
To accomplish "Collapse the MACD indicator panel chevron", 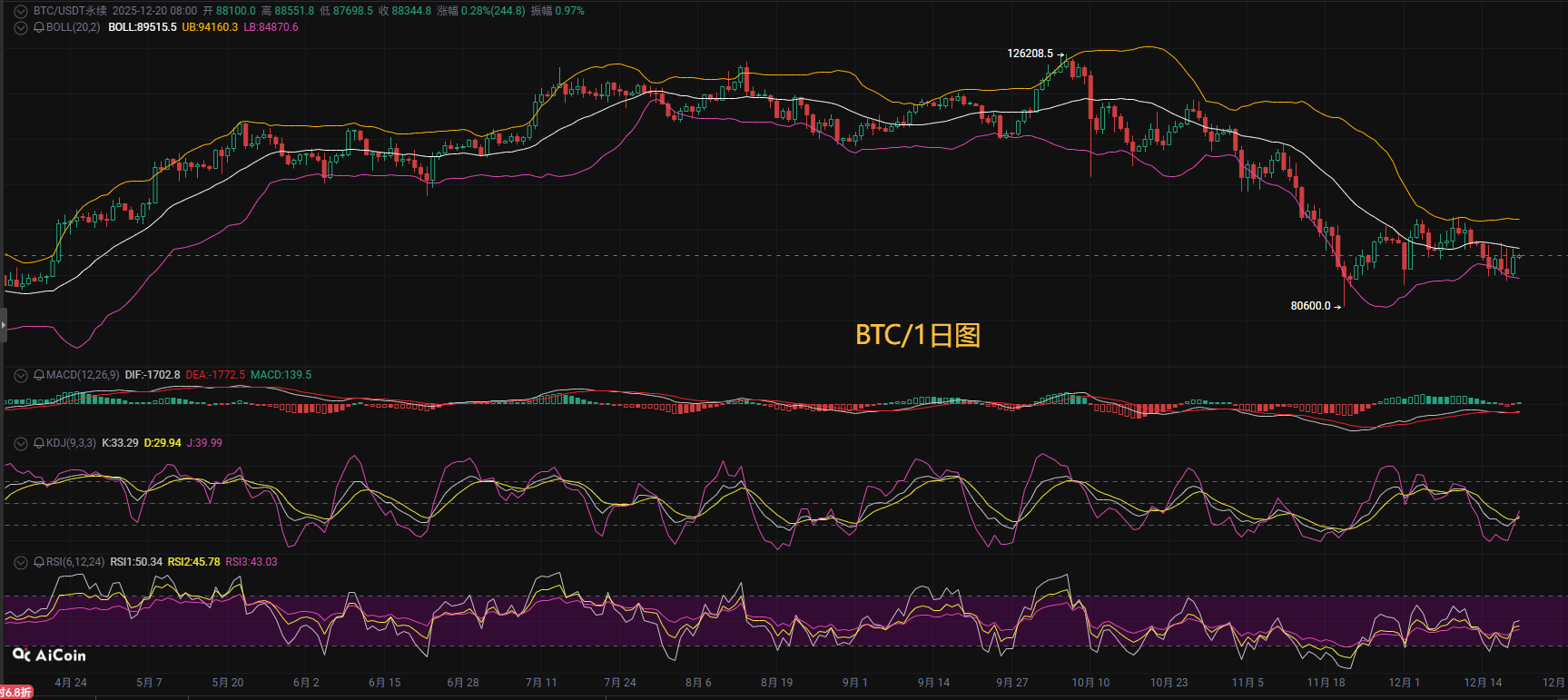I will coord(21,375).
